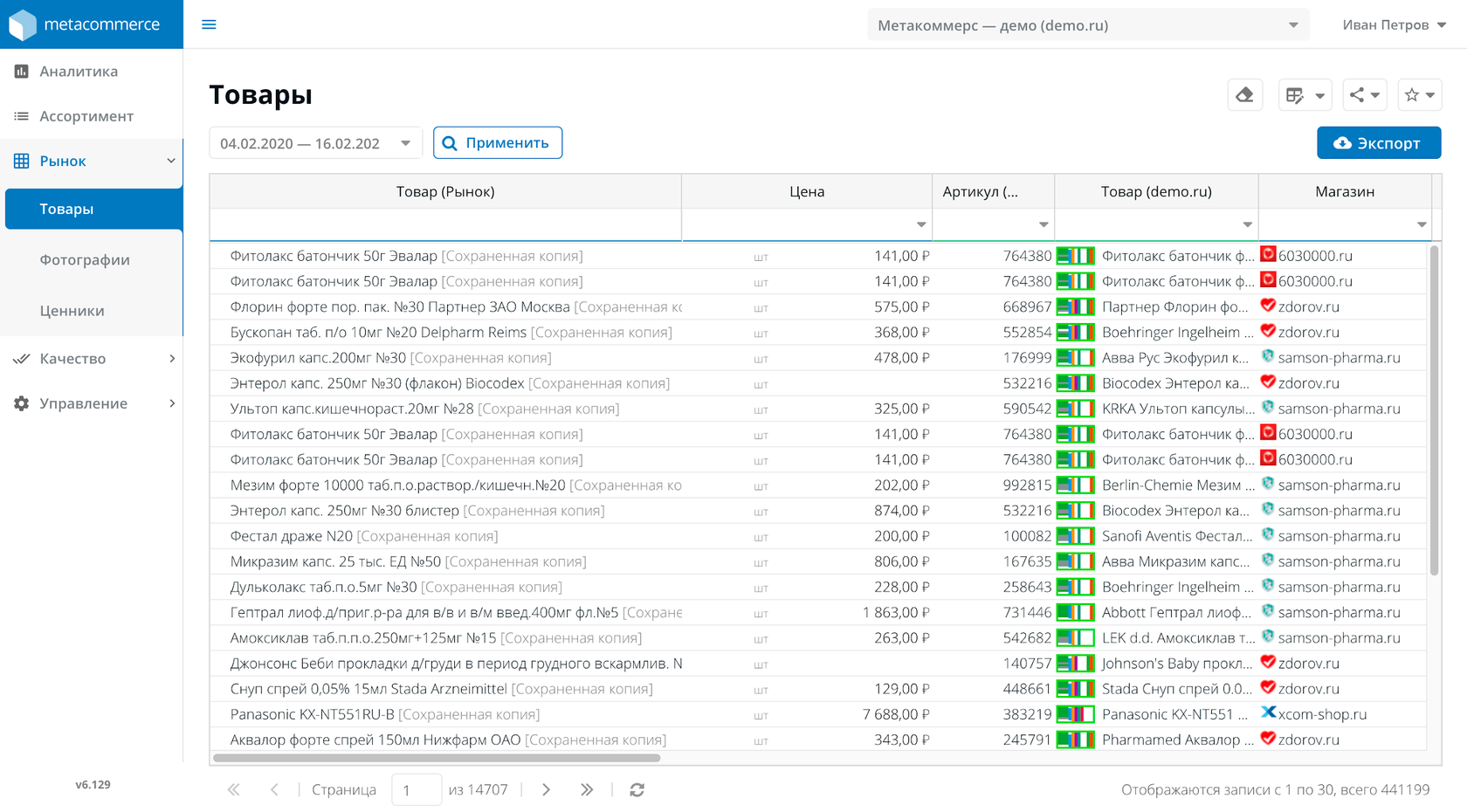Click the eraser clear-filters icon
The image size is (1467, 812).
[x=1244, y=95]
